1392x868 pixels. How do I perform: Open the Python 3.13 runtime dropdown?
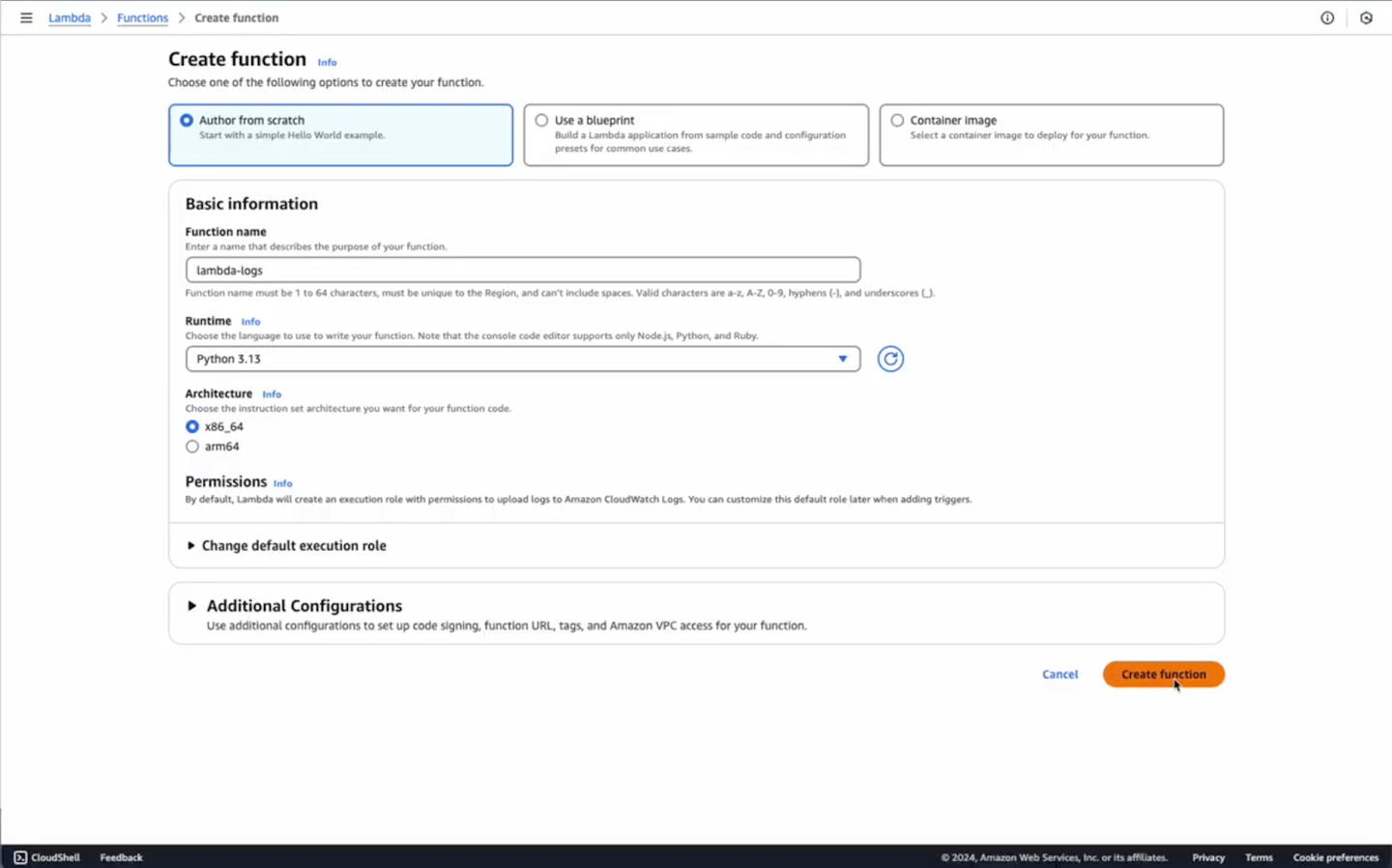pyautogui.click(x=522, y=359)
